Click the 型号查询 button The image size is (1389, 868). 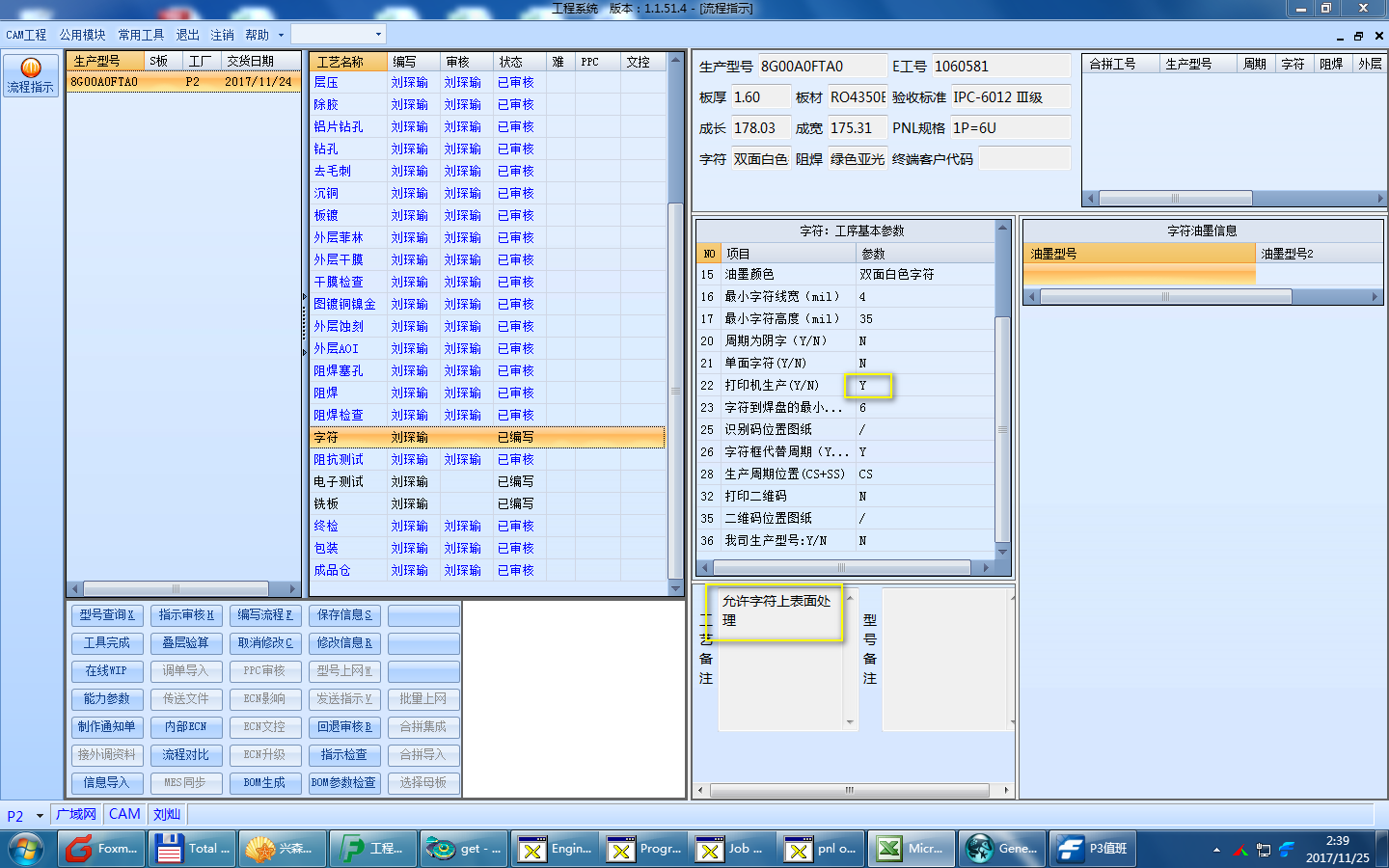pos(107,615)
